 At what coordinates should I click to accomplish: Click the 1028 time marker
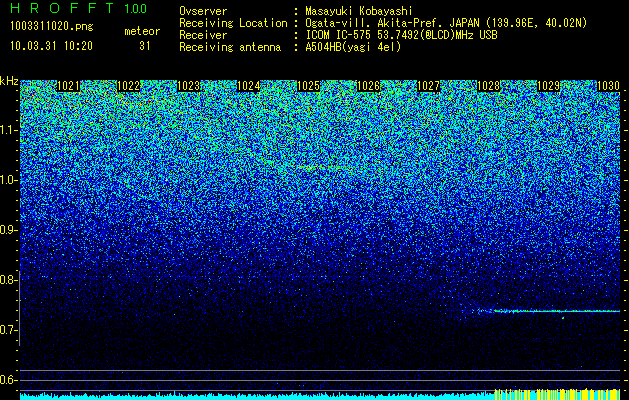point(489,86)
